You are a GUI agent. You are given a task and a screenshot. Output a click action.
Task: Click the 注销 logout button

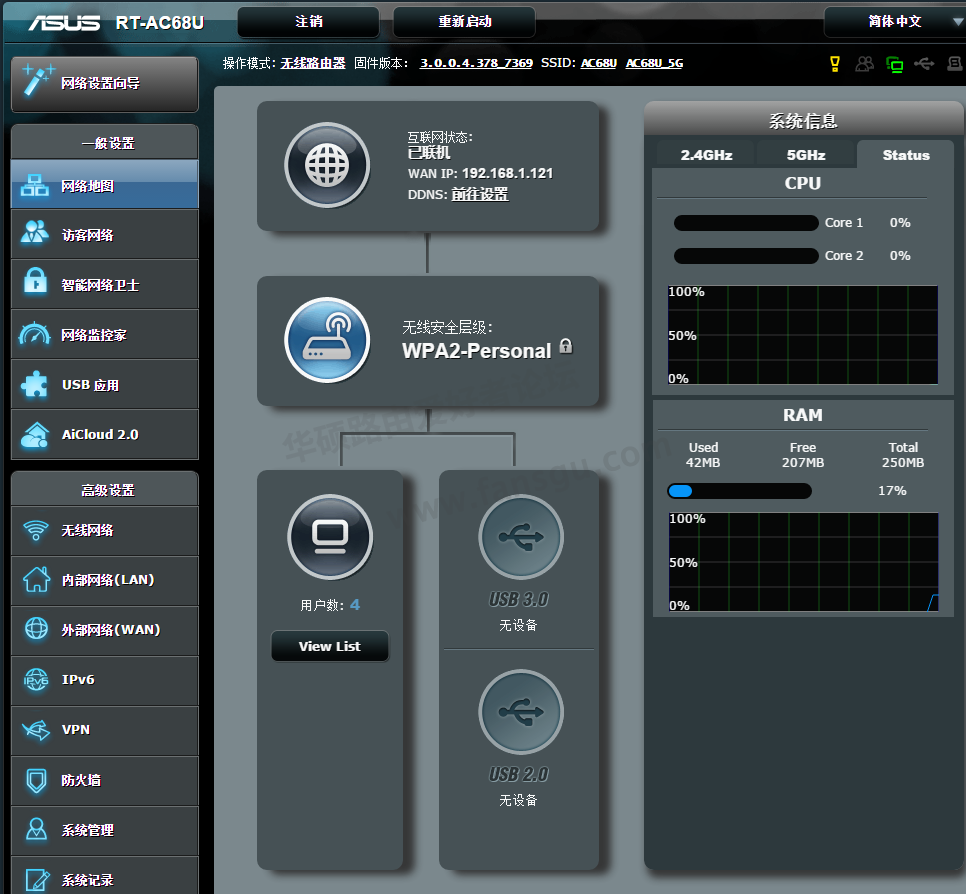(x=309, y=22)
